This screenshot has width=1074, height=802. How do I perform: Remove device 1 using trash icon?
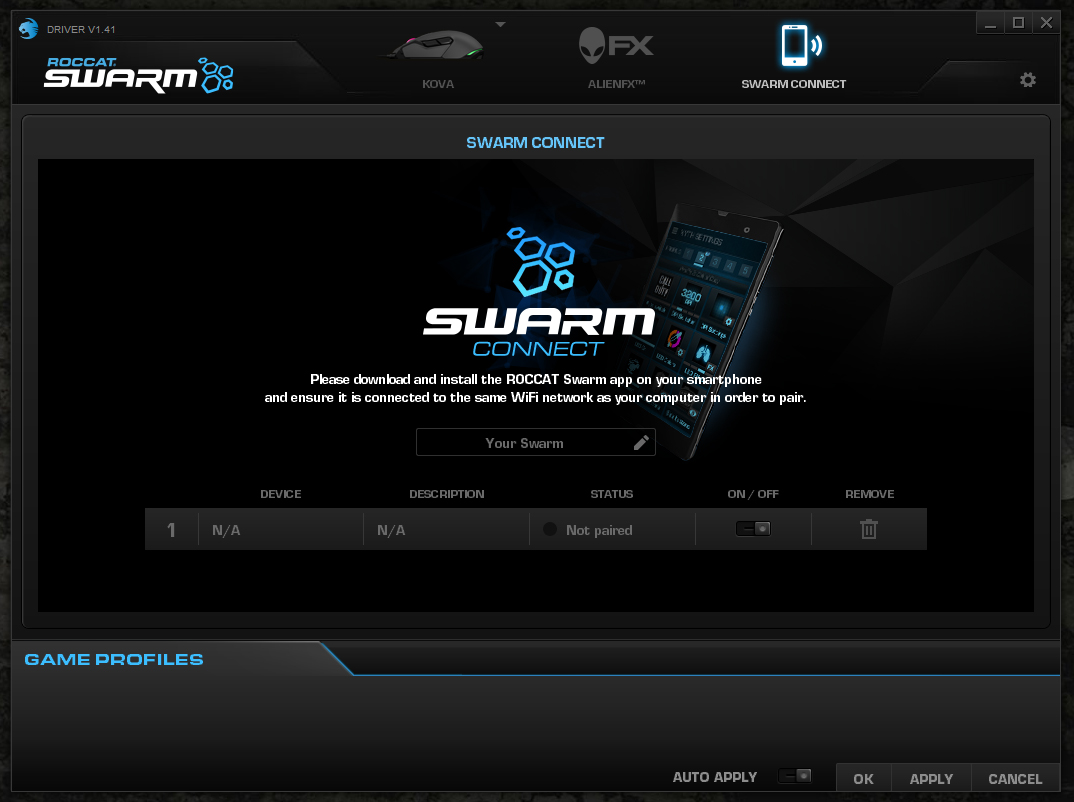[x=869, y=529]
